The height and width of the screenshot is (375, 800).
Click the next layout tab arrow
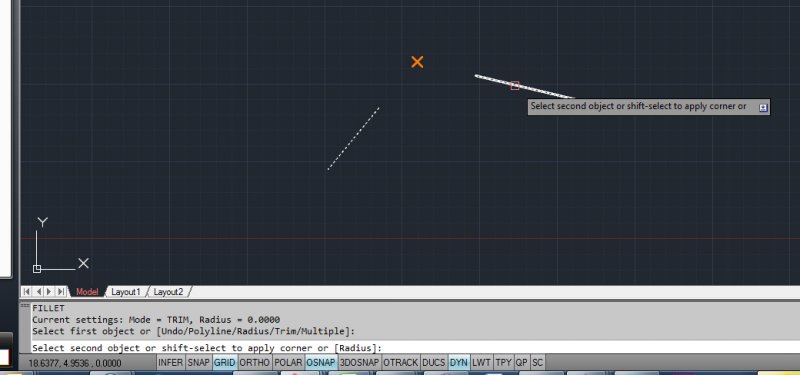click(49, 292)
